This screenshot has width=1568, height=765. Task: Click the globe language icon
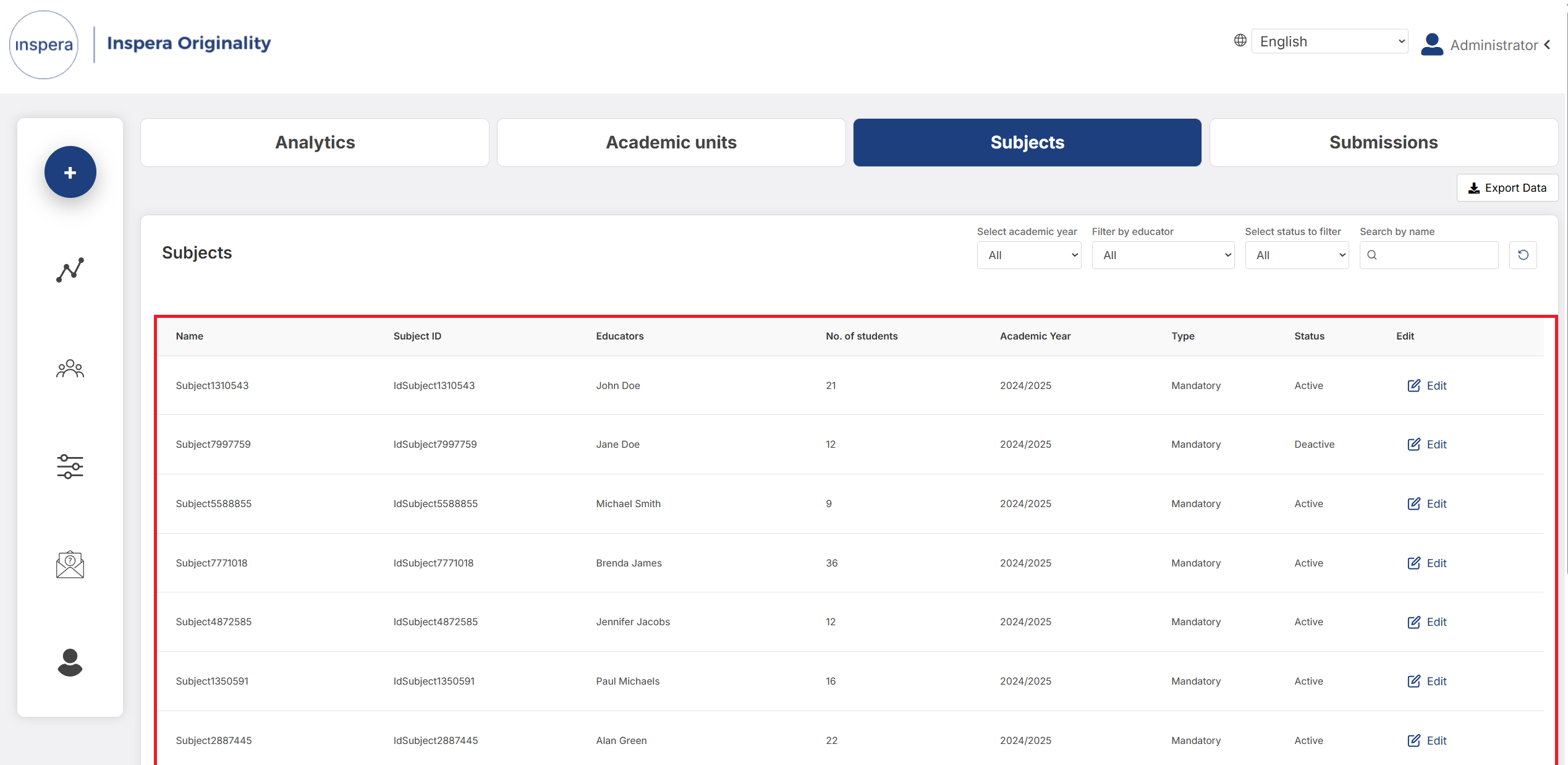(x=1240, y=41)
